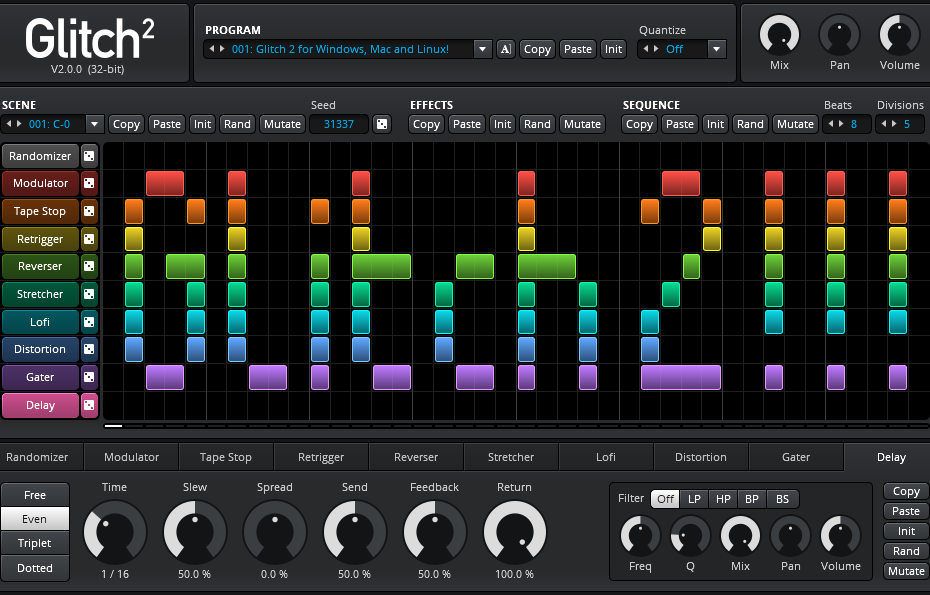This screenshot has width=930, height=595.
Task: Set delay filter to HP
Action: click(723, 499)
